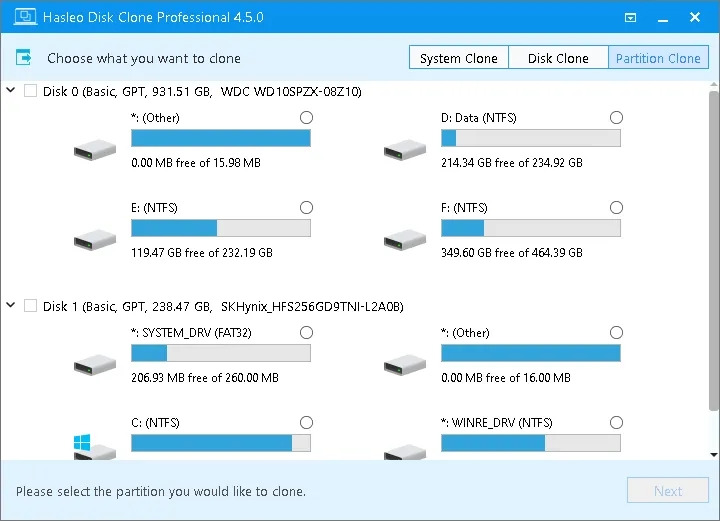Click the 'Choose what you want to clone' heading
Image resolution: width=720 pixels, height=521 pixels.
(144, 58)
